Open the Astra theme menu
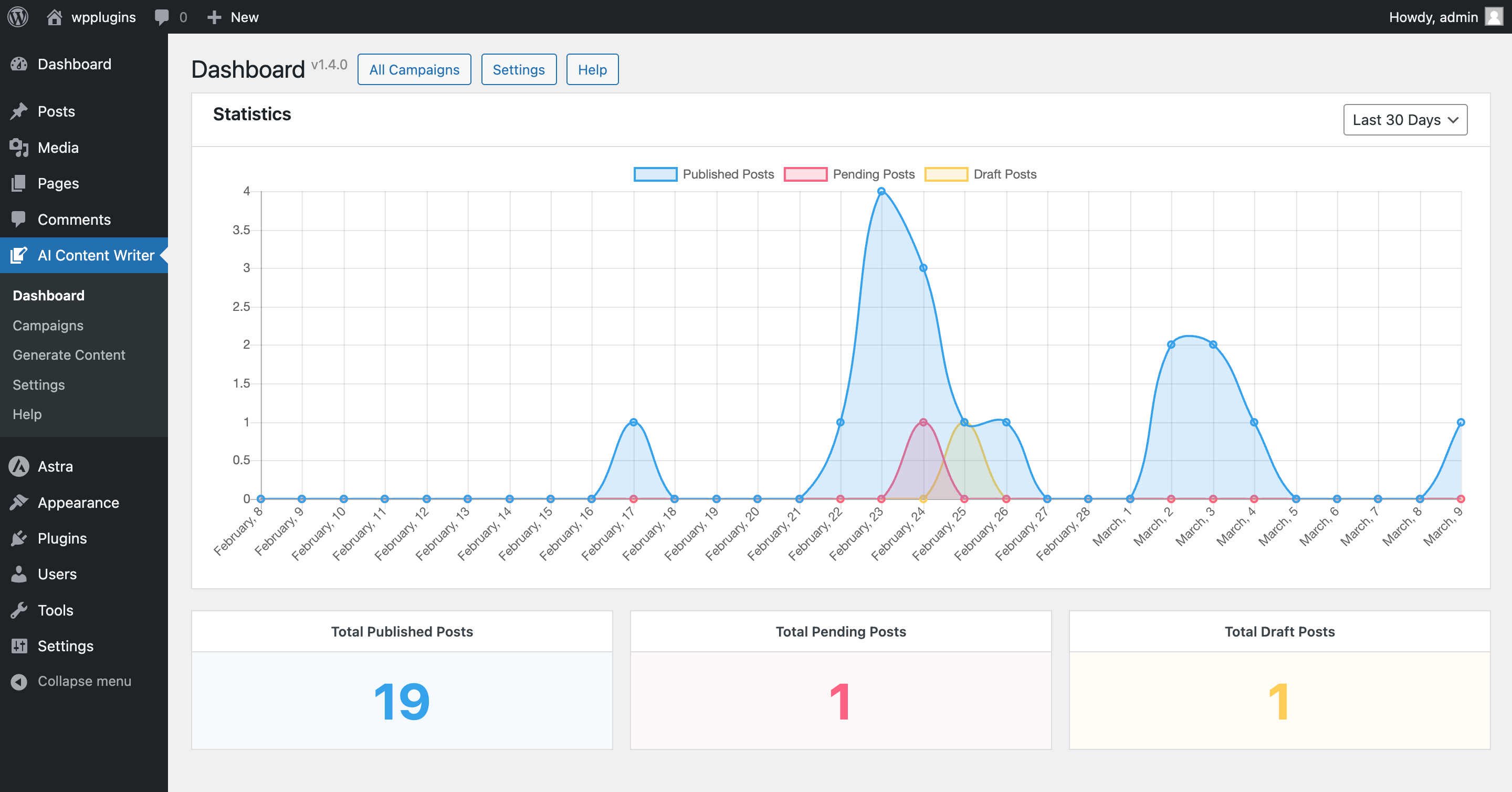 point(55,467)
